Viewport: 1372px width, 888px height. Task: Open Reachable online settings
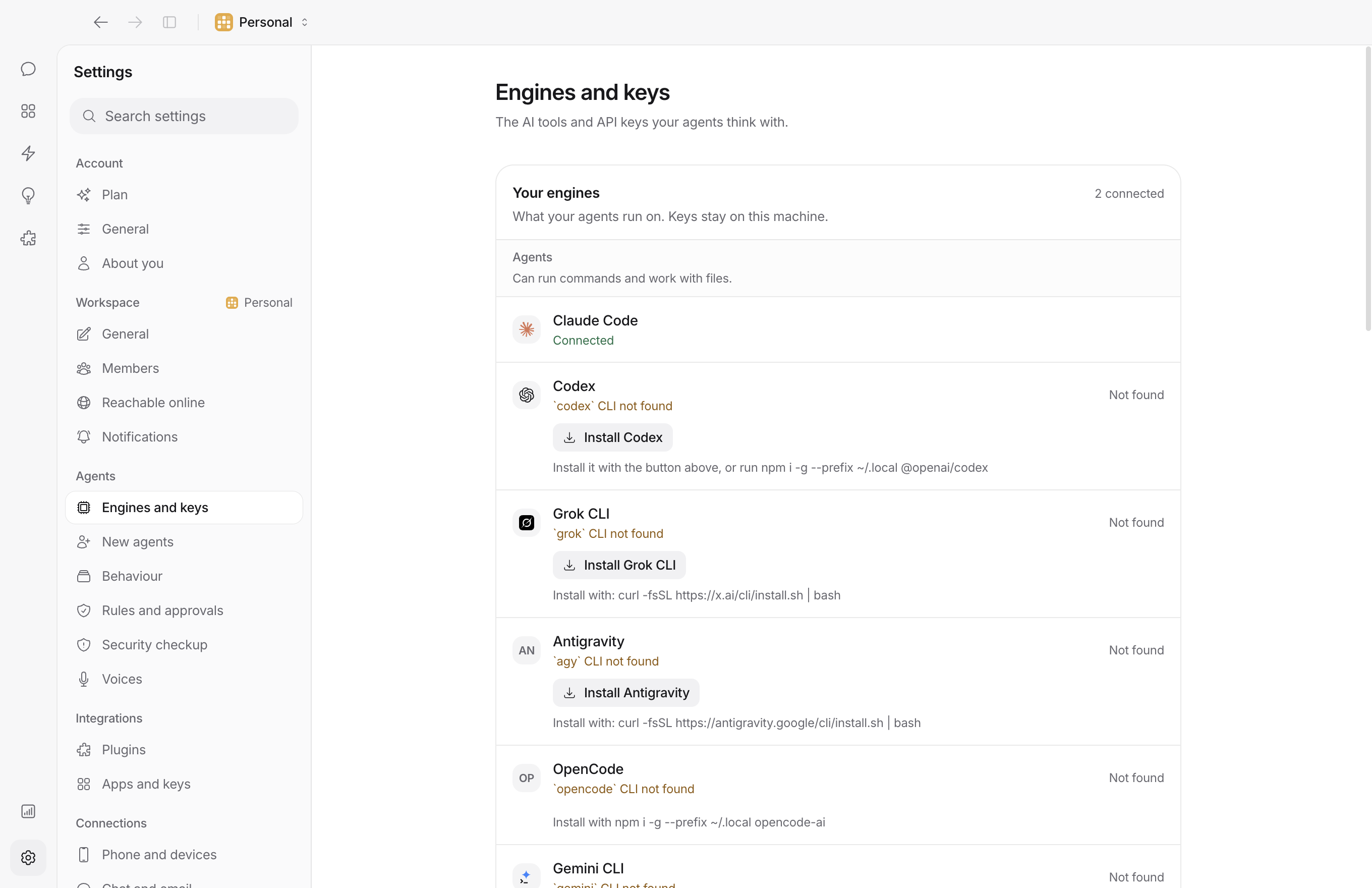point(184,403)
